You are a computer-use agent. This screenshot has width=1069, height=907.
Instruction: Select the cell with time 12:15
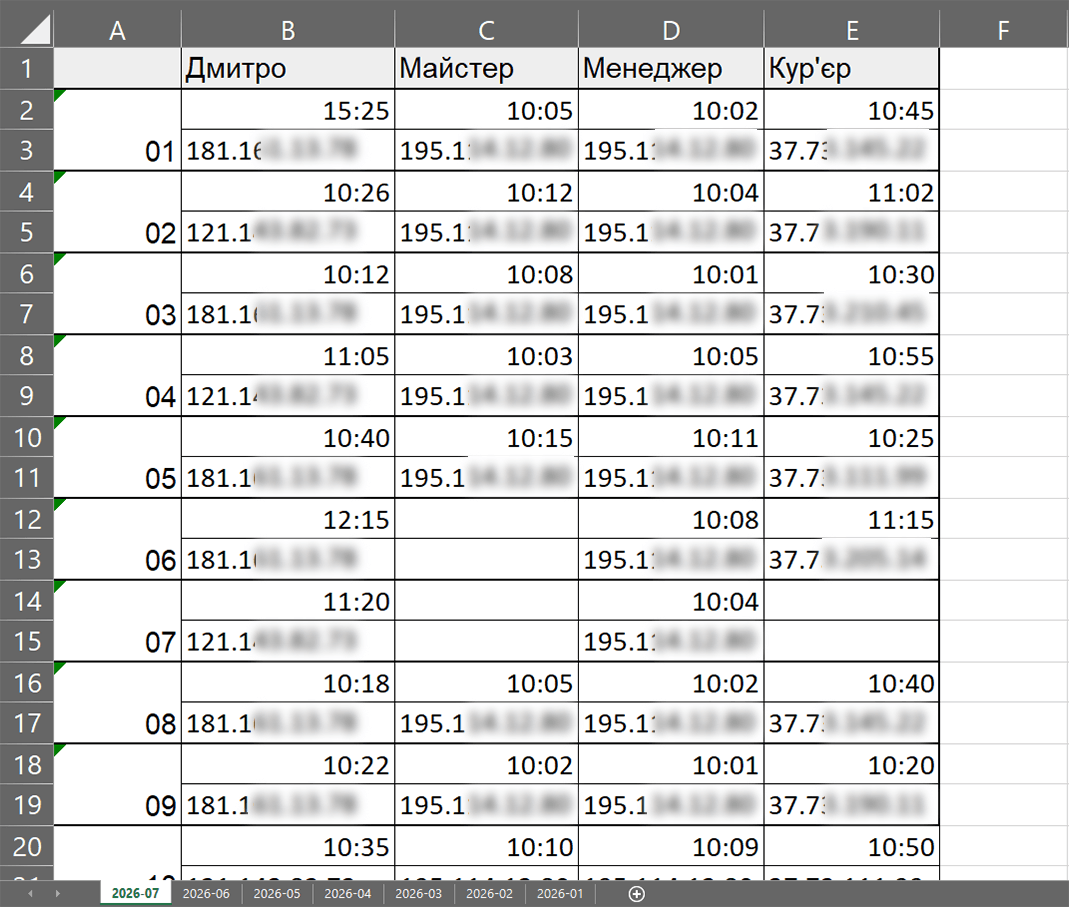pos(288,519)
